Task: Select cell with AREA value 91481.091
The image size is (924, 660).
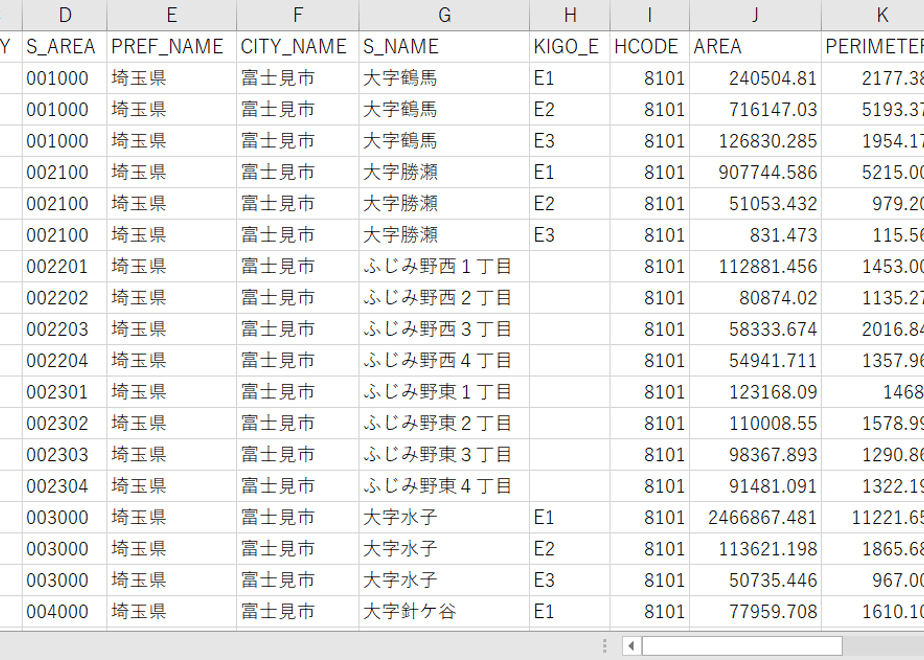Action: 755,486
